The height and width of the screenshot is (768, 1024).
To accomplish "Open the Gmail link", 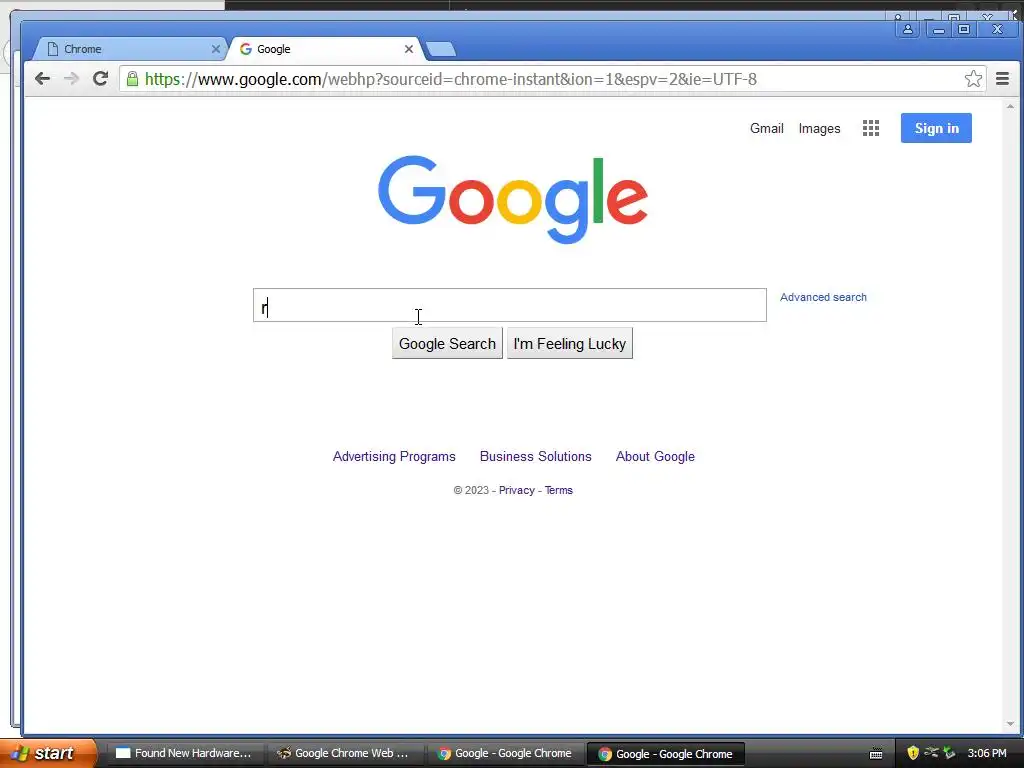I will coord(767,129).
